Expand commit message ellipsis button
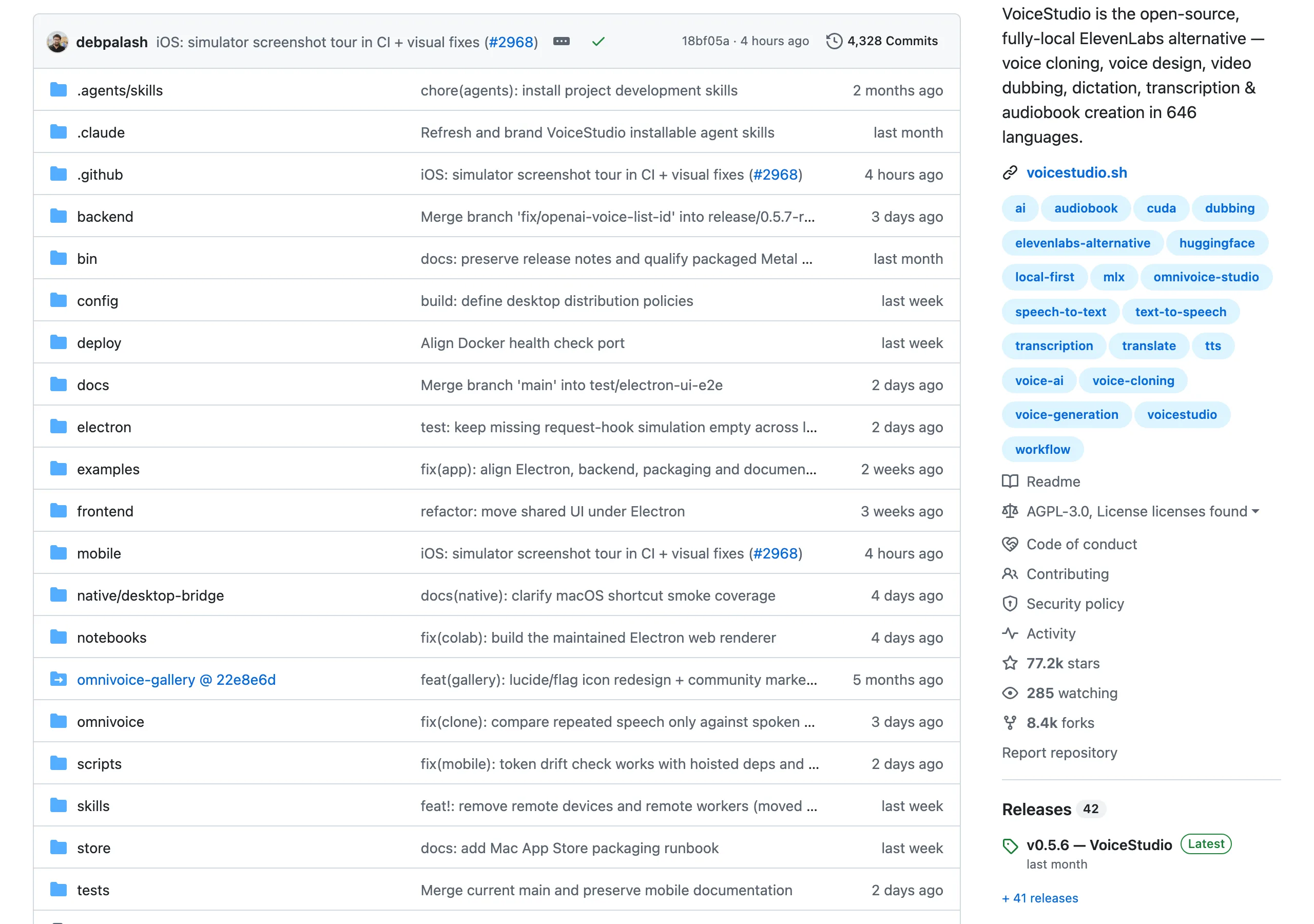The image size is (1314, 924). pos(562,41)
